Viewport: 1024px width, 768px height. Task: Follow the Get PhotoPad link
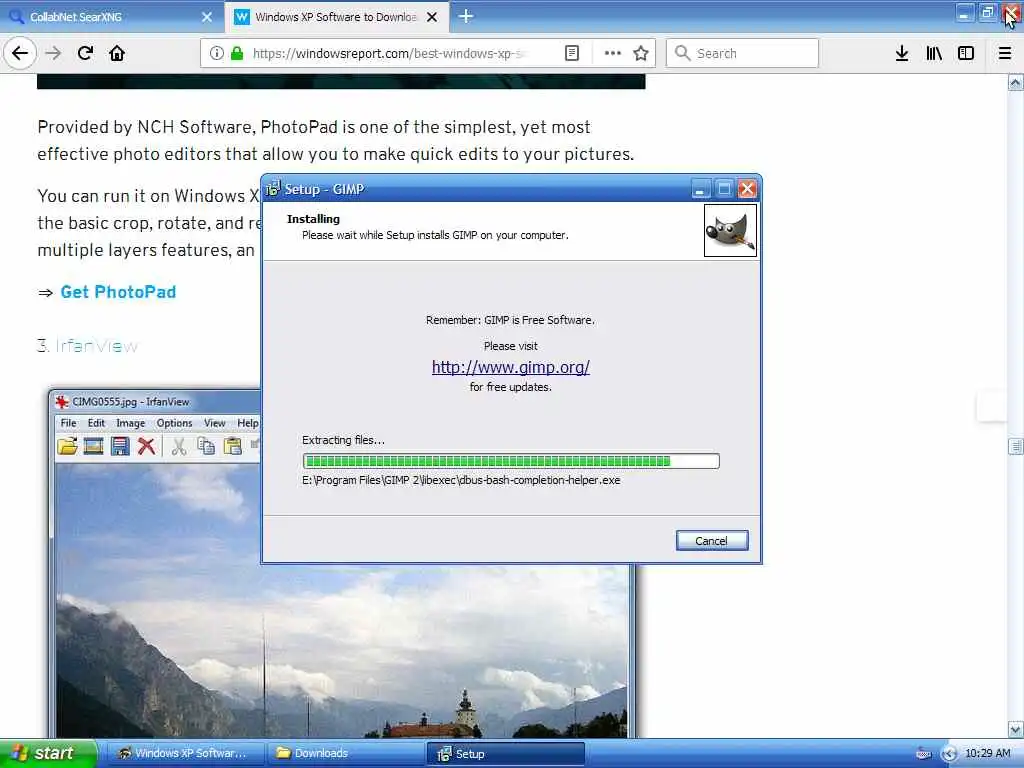click(x=118, y=292)
